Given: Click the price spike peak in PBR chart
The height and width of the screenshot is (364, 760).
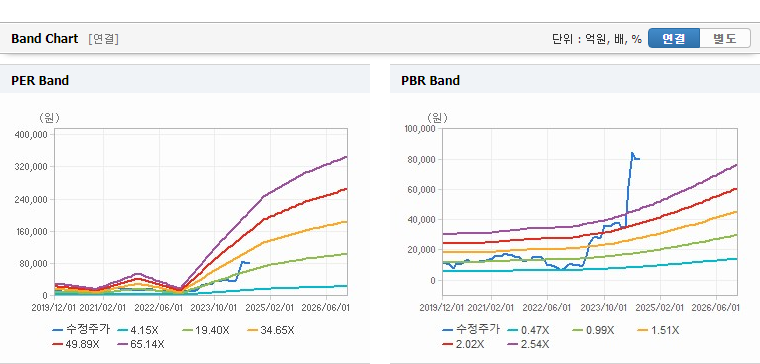Looking at the screenshot, I should (632, 153).
